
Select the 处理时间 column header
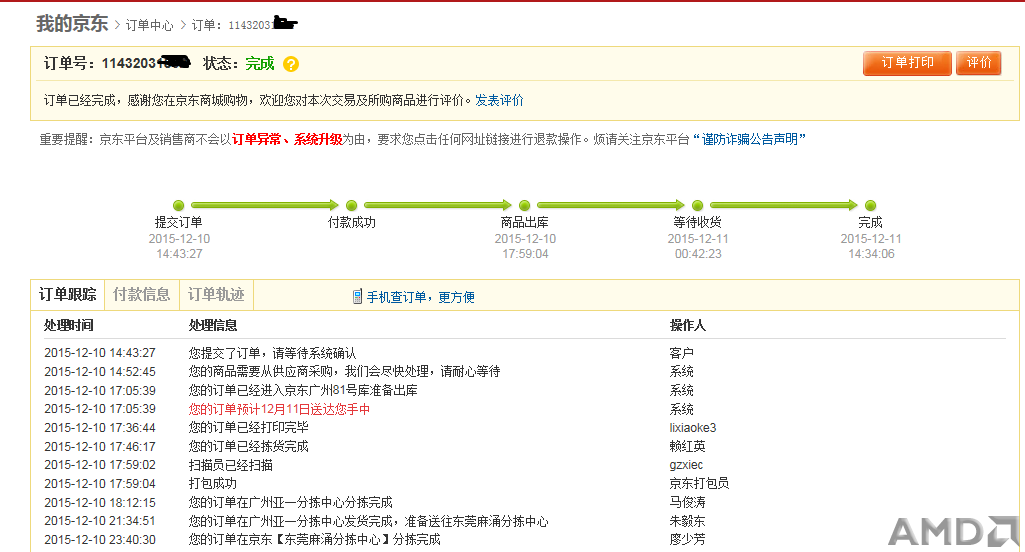click(69, 325)
